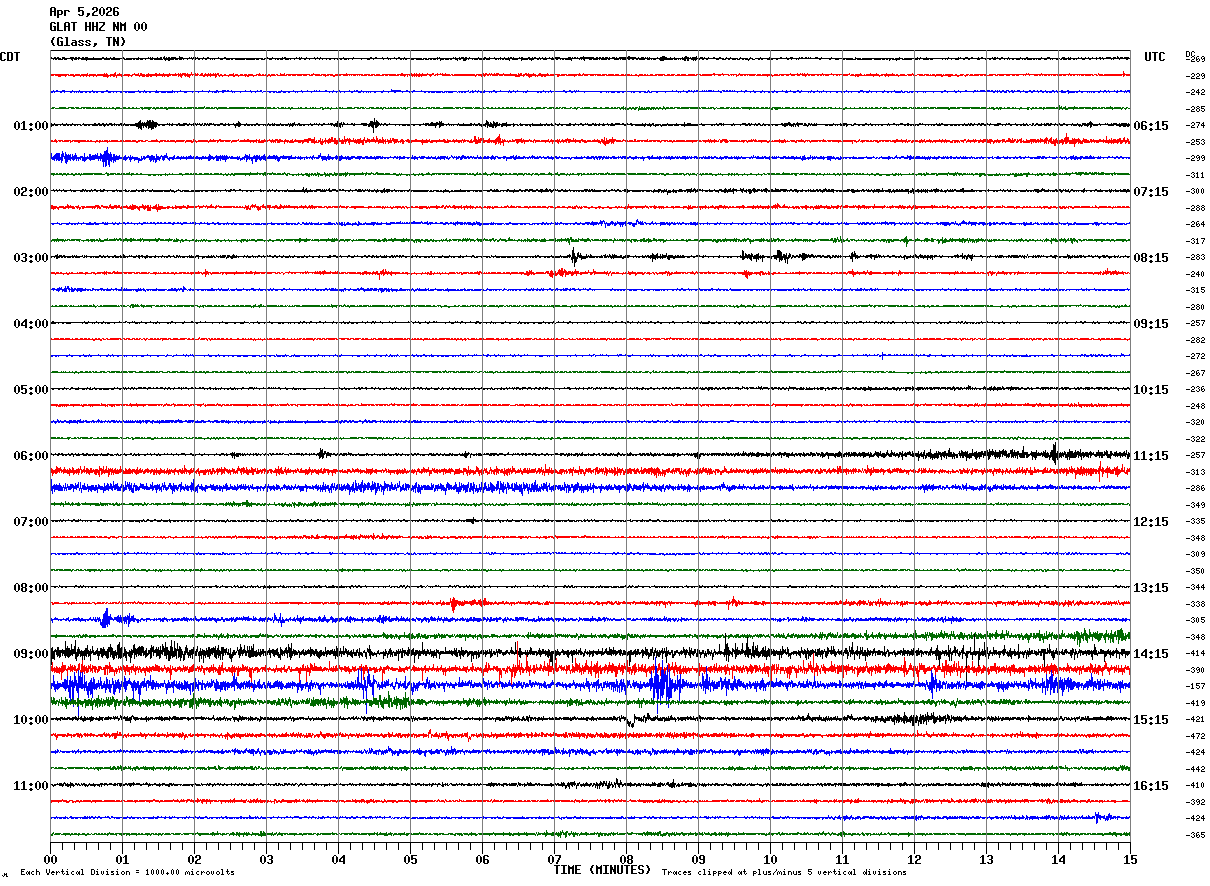This screenshot has height=886, width=1210.
Task: Click the DC offset value '-229'
Action: click(x=1195, y=76)
